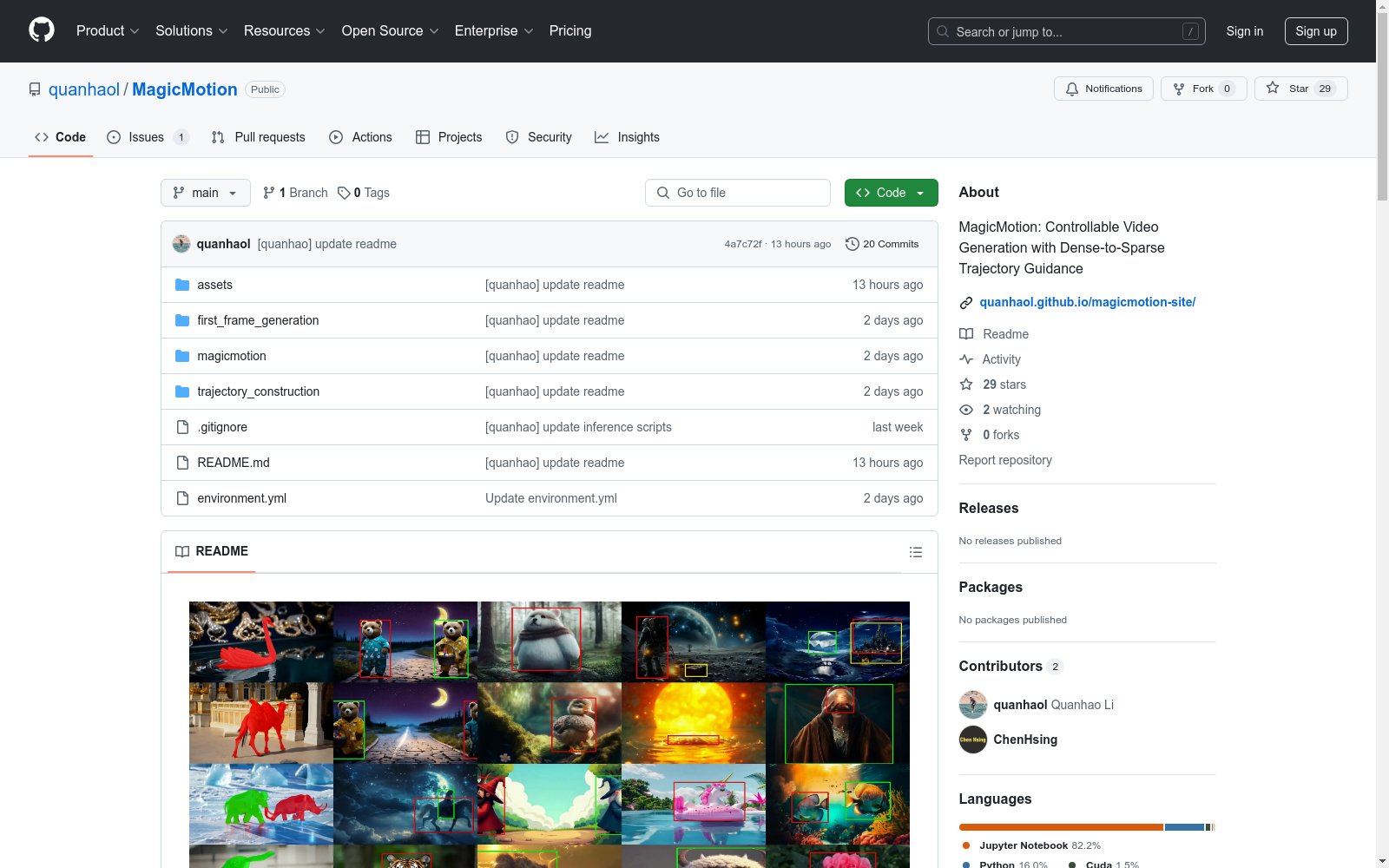Switch to the Insights tab
Screen dimensions: 1389x868
[x=627, y=137]
